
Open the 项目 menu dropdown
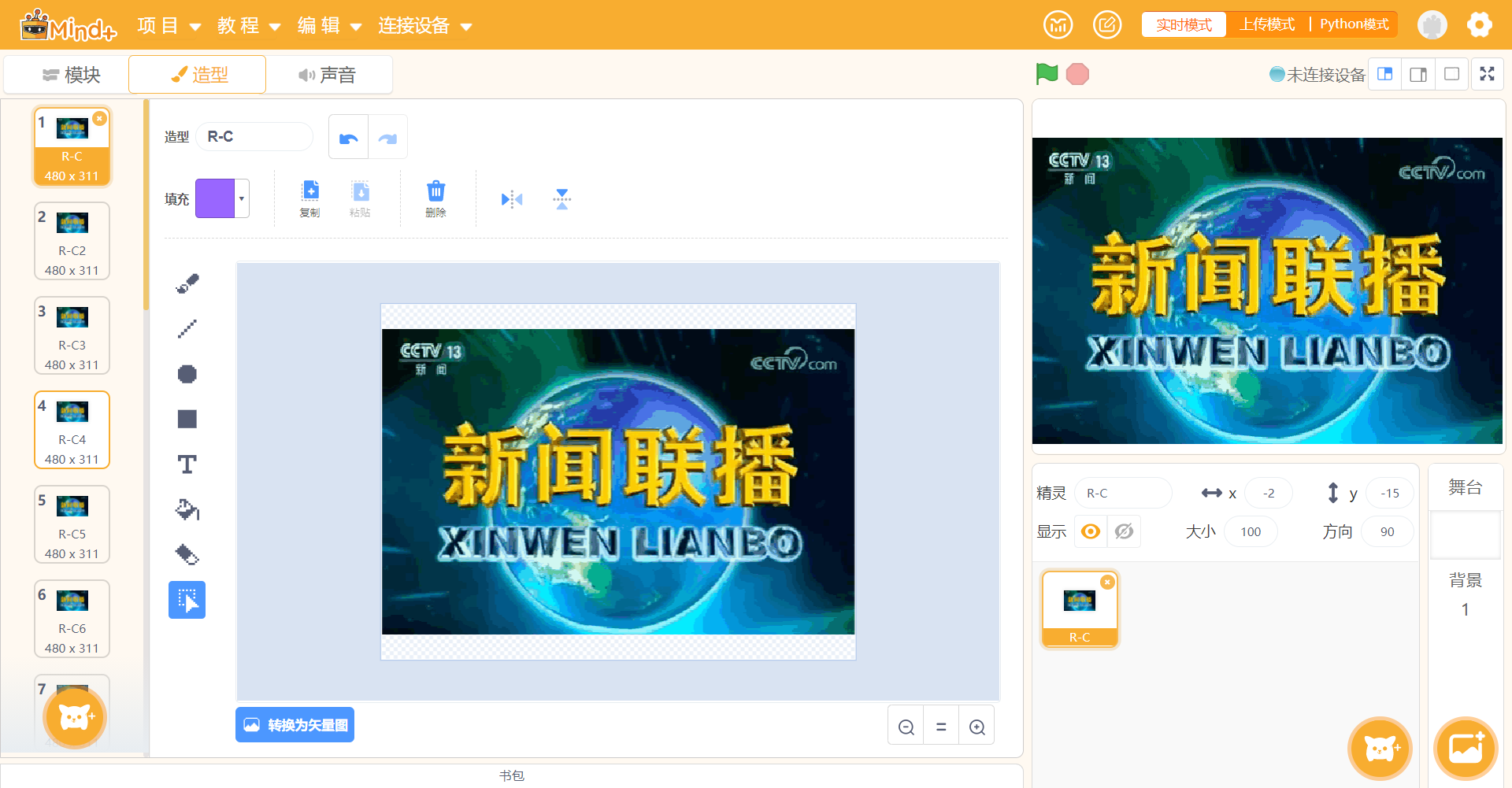pos(169,26)
